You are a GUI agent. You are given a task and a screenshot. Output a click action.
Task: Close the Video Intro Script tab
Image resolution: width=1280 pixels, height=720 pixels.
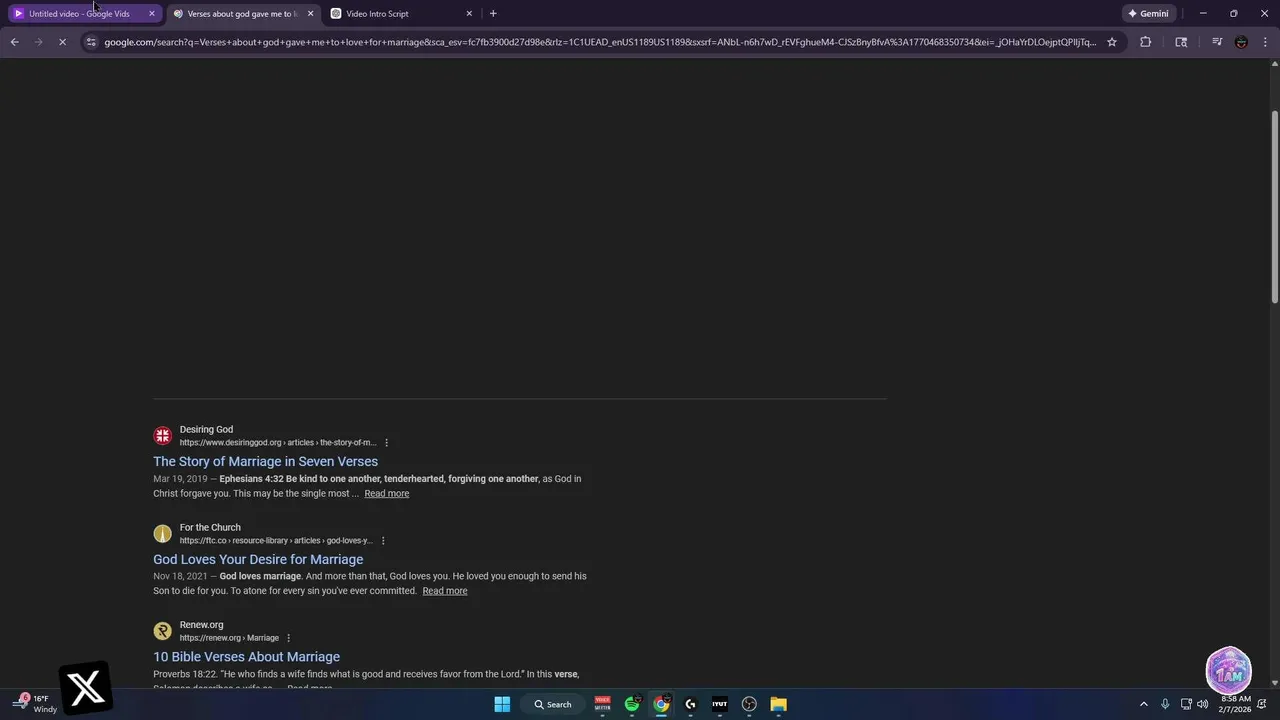coord(469,14)
